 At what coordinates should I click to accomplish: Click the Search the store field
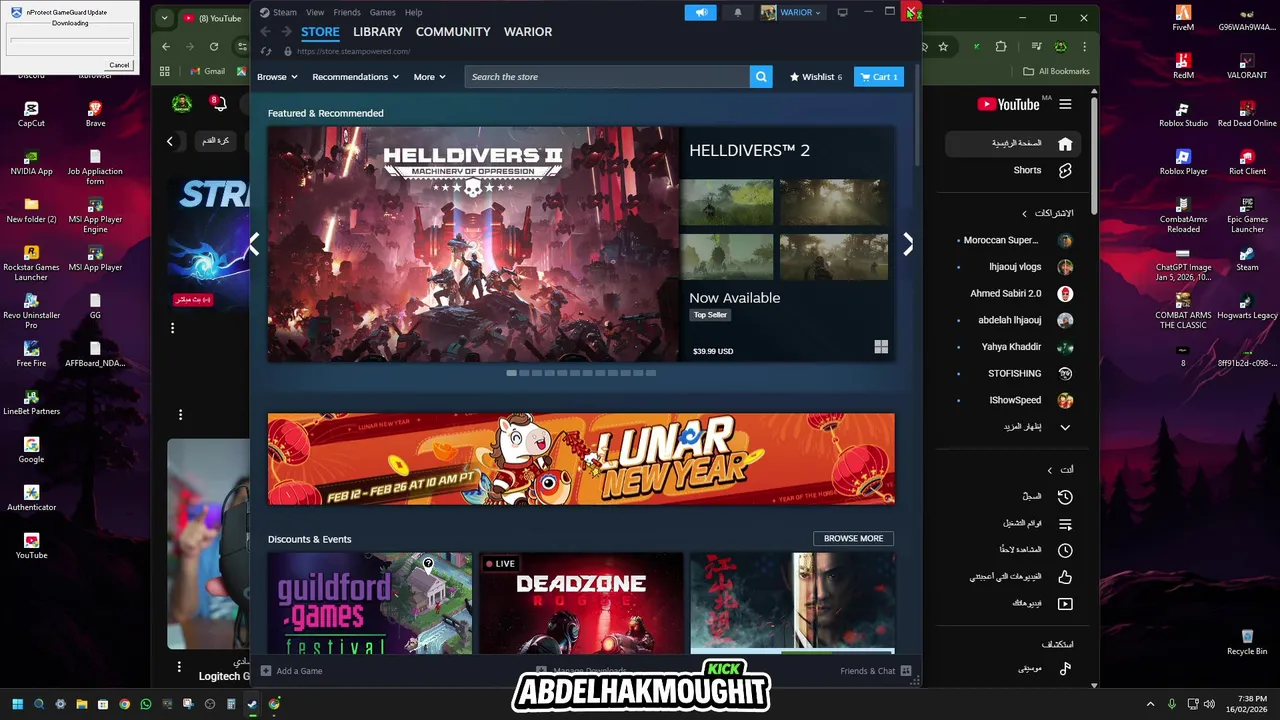point(607,77)
